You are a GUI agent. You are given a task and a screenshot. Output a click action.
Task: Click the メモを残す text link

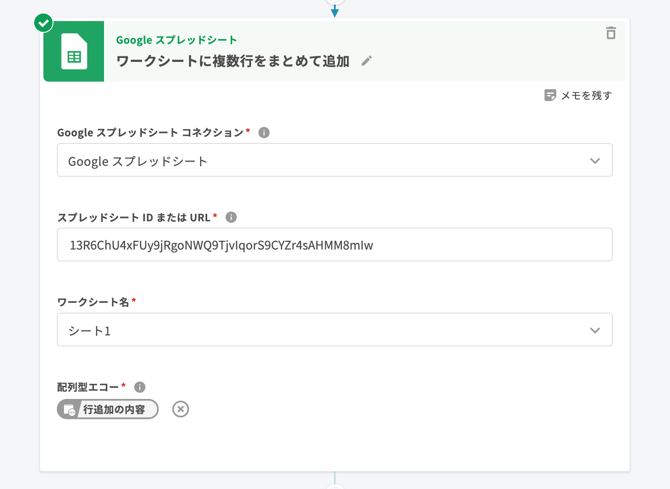pos(586,95)
